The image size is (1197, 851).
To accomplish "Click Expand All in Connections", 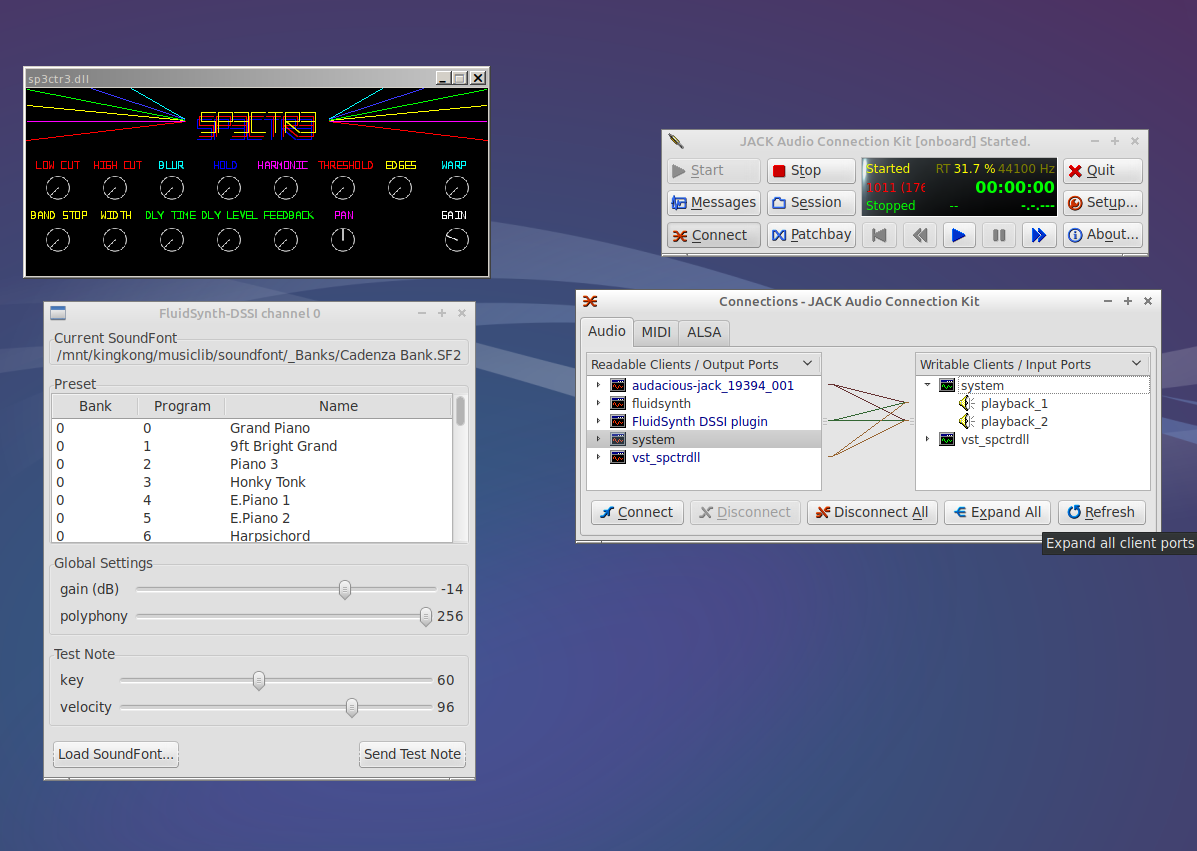I will pos(998,512).
